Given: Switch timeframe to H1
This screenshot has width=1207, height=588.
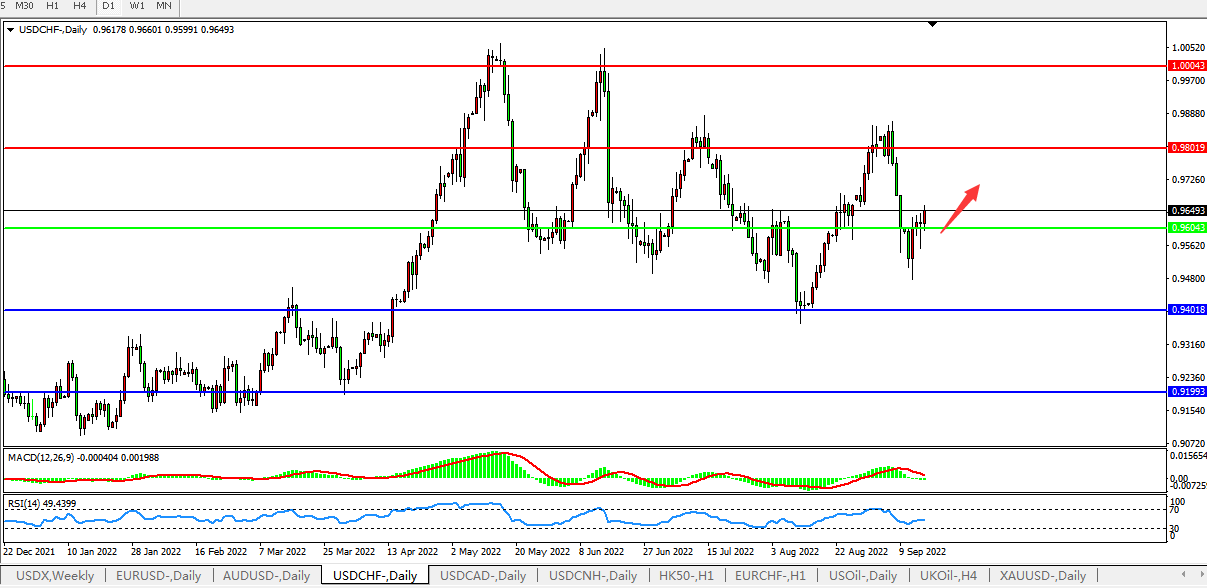Looking at the screenshot, I should pyautogui.click(x=55, y=6).
